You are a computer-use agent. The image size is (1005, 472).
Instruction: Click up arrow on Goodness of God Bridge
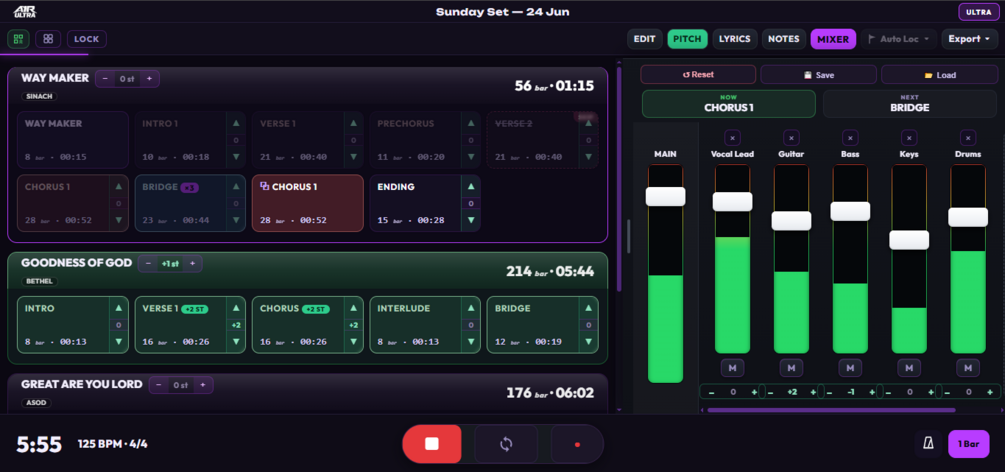click(x=589, y=308)
